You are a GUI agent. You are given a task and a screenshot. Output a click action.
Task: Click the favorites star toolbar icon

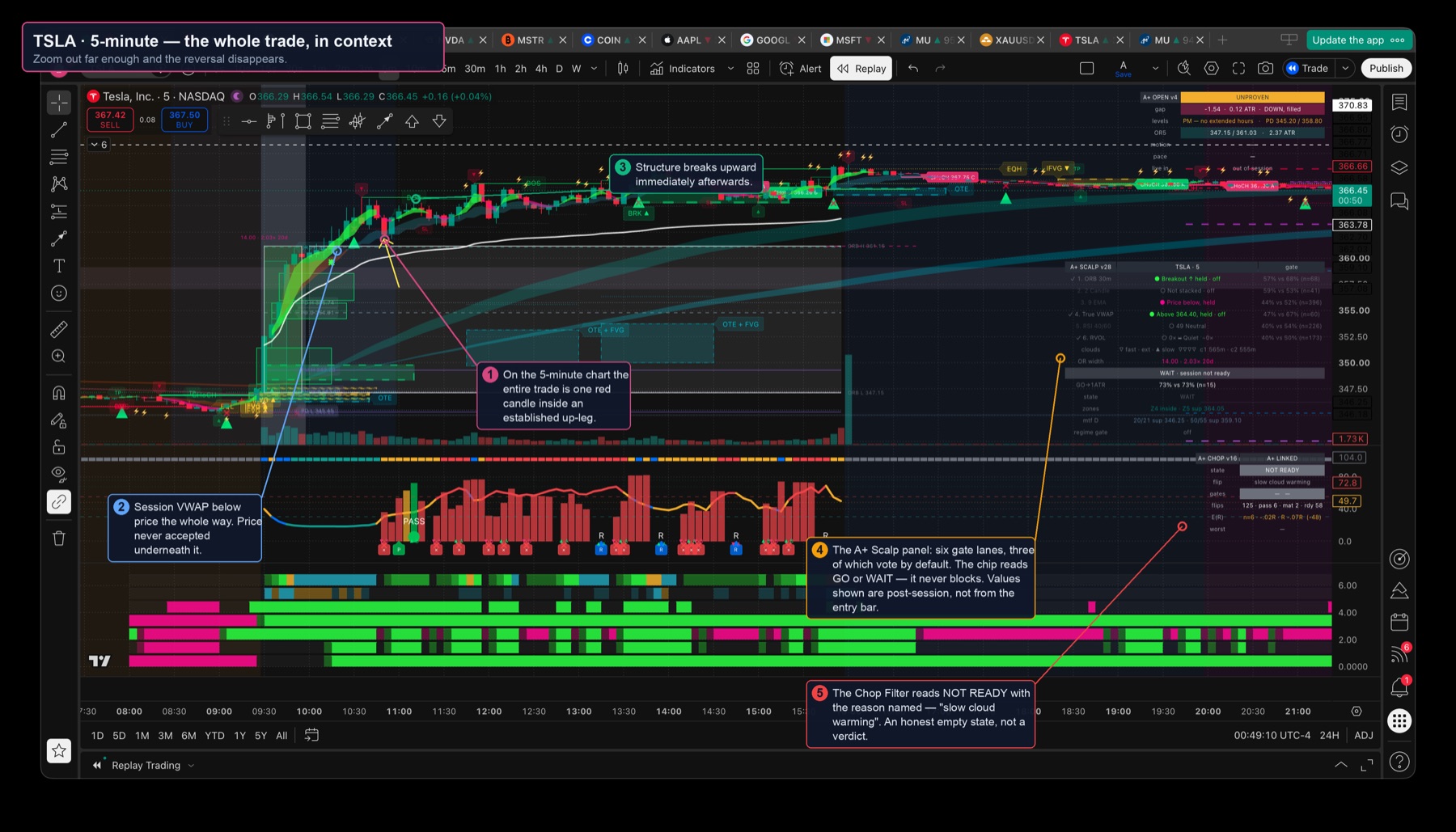point(59,751)
